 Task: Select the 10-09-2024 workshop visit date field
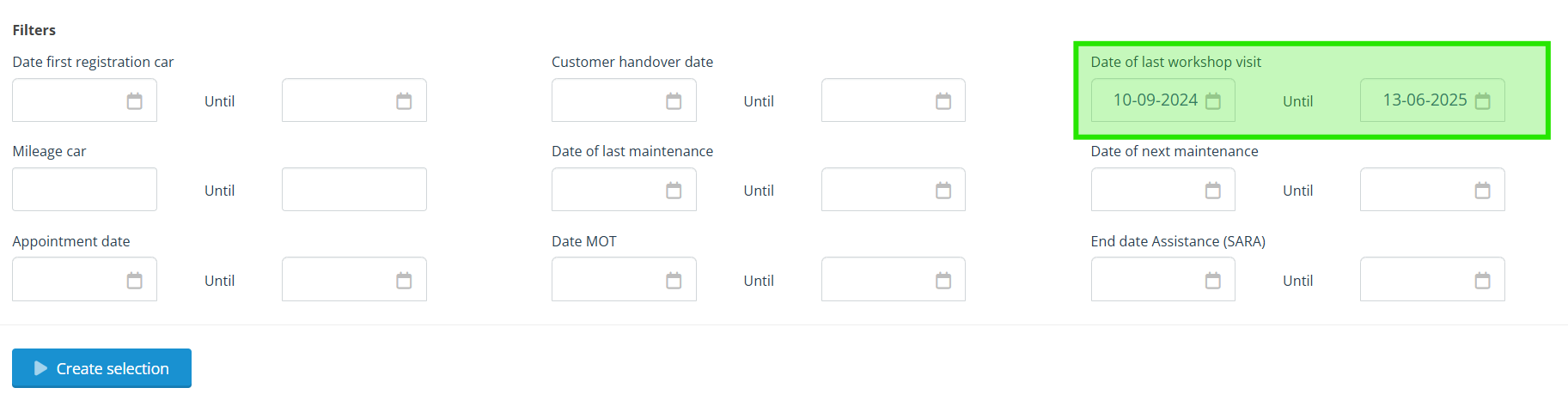[x=1163, y=100]
